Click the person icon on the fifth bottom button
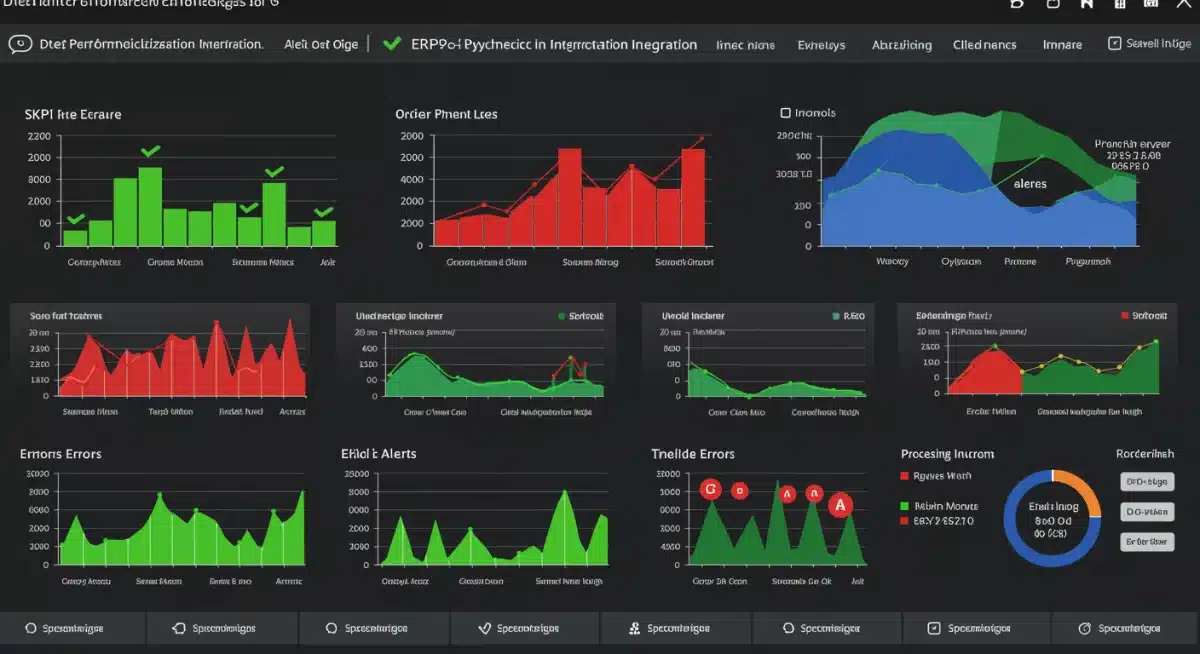The width and height of the screenshot is (1200, 654). (x=633, y=628)
